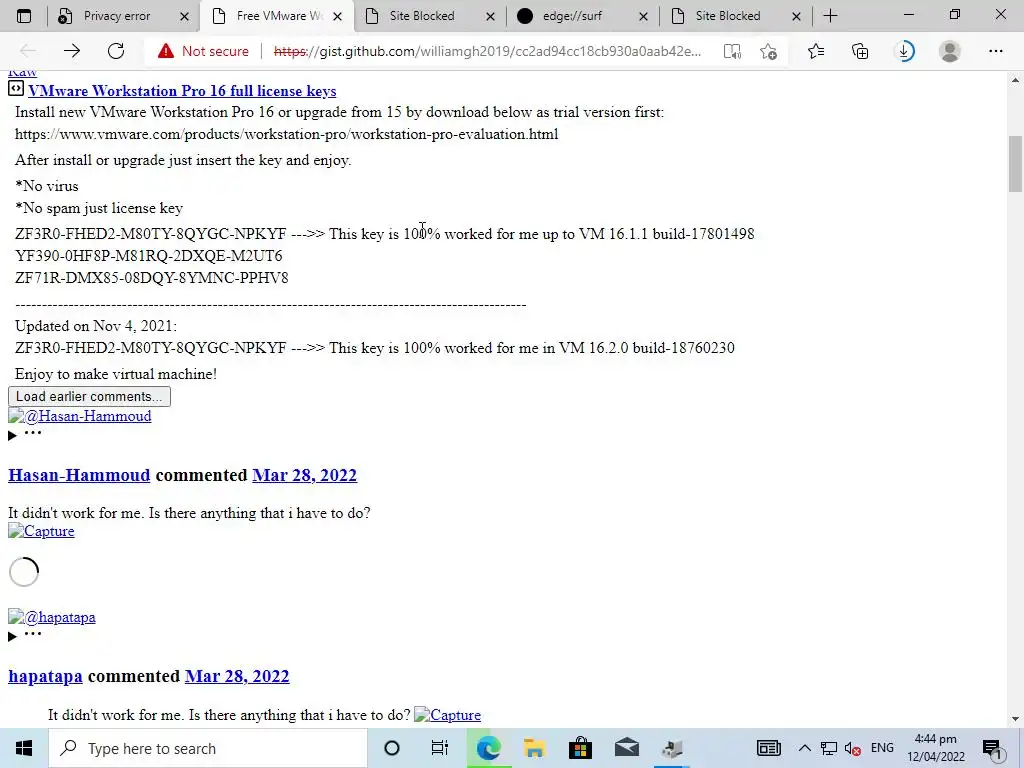Click the license key YF390-0HF8P-M81RQ-2DXQE-M2UT6
The height and width of the screenshot is (768, 1024).
tap(149, 255)
